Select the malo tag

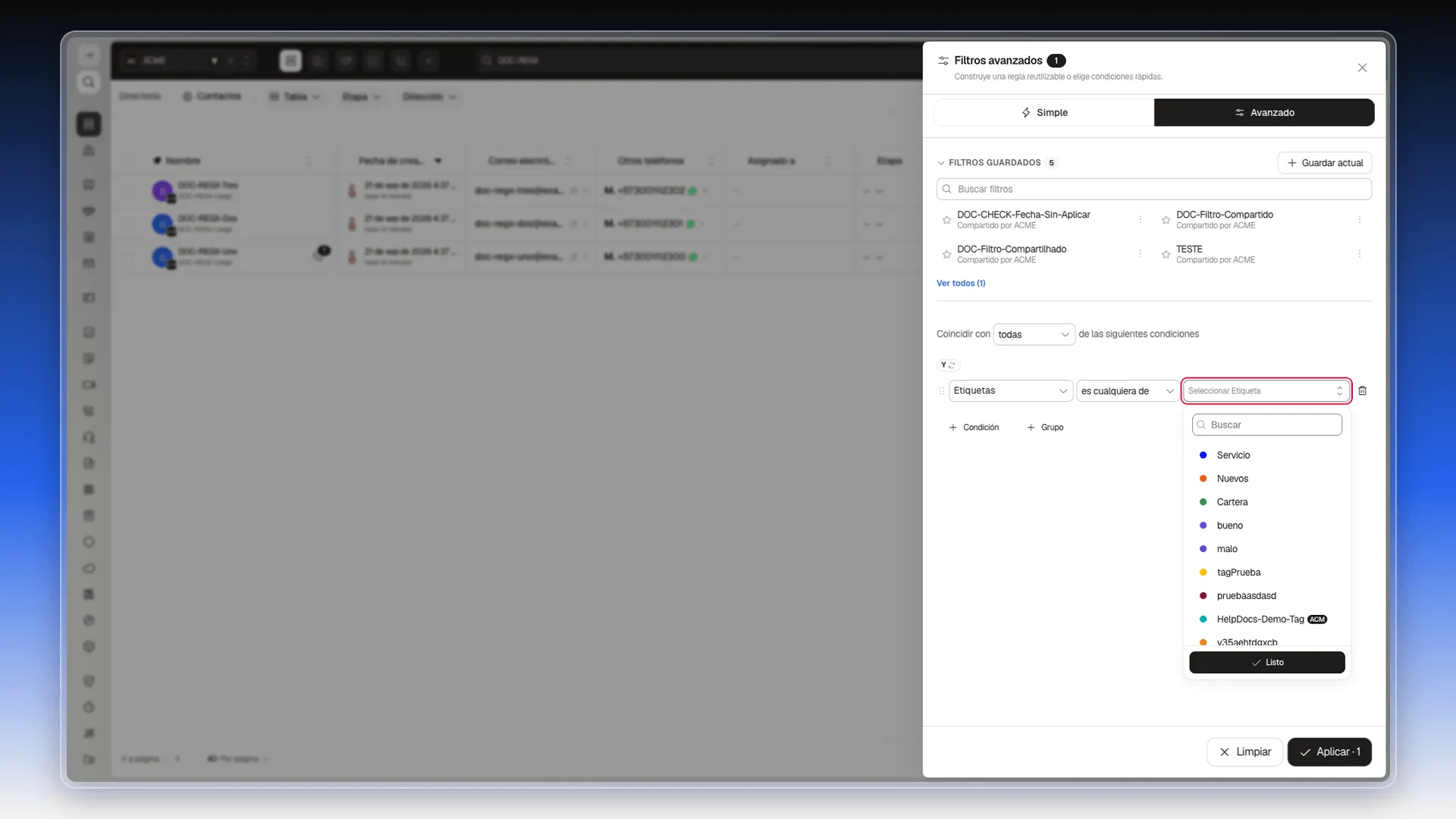[x=1266, y=549]
